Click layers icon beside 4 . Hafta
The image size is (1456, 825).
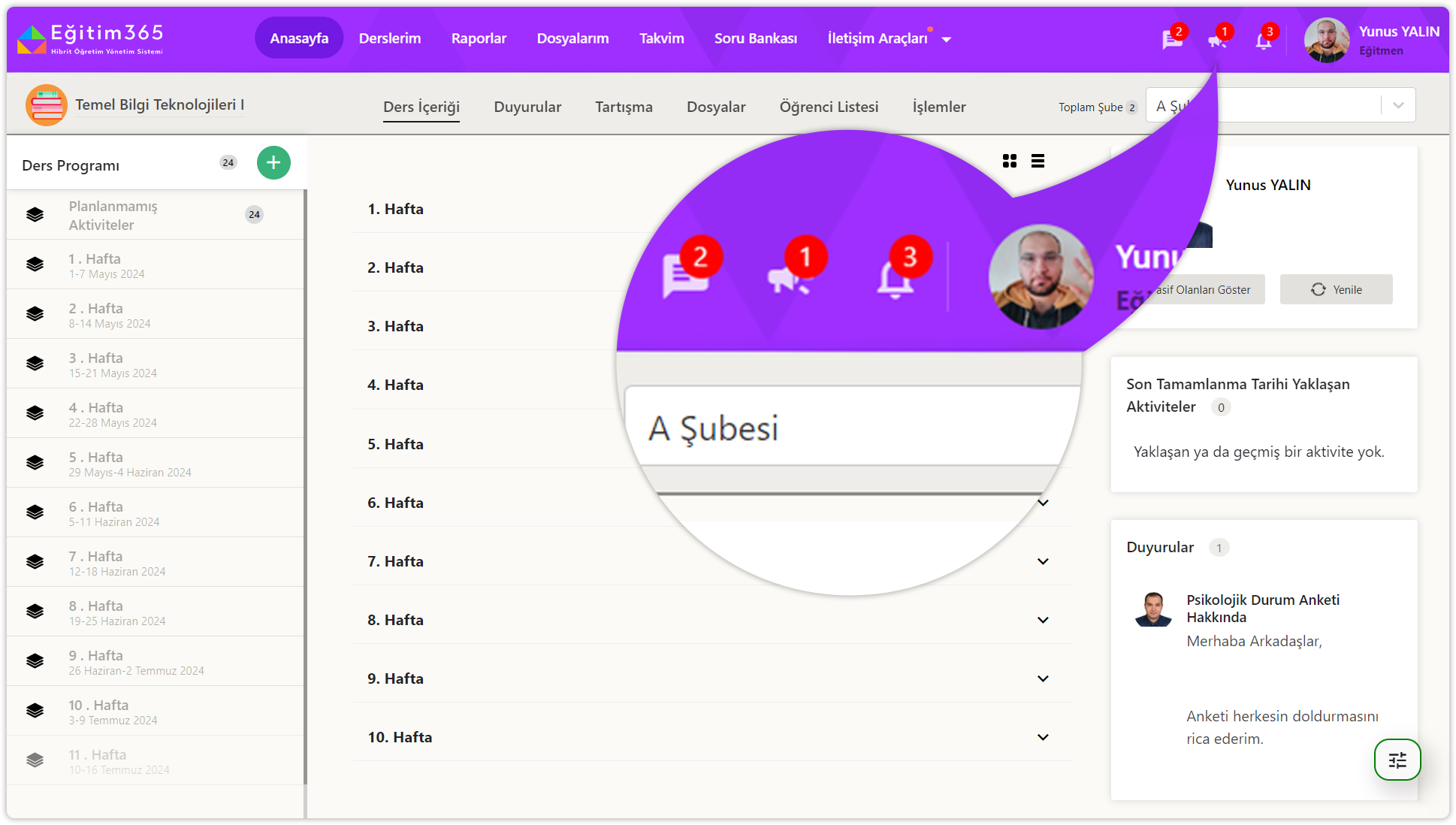coord(35,413)
